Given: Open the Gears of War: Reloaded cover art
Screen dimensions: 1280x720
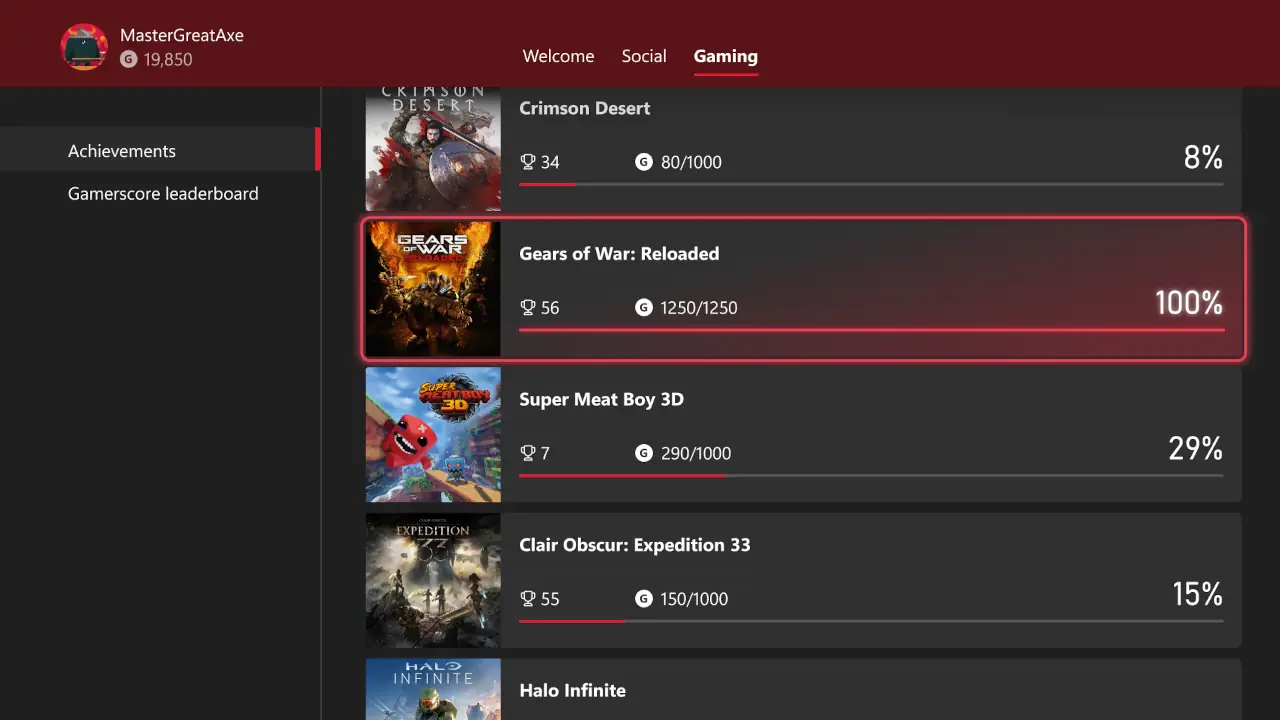Looking at the screenshot, I should [433, 289].
